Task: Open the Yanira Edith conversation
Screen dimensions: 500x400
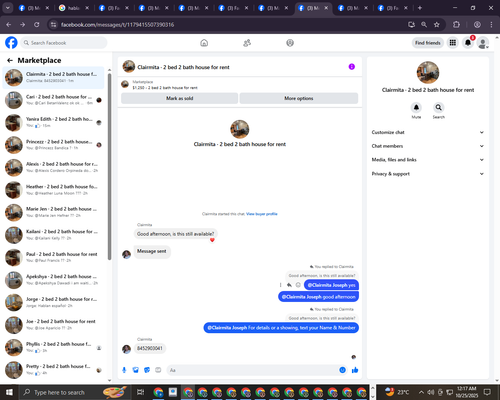Action: 53,122
